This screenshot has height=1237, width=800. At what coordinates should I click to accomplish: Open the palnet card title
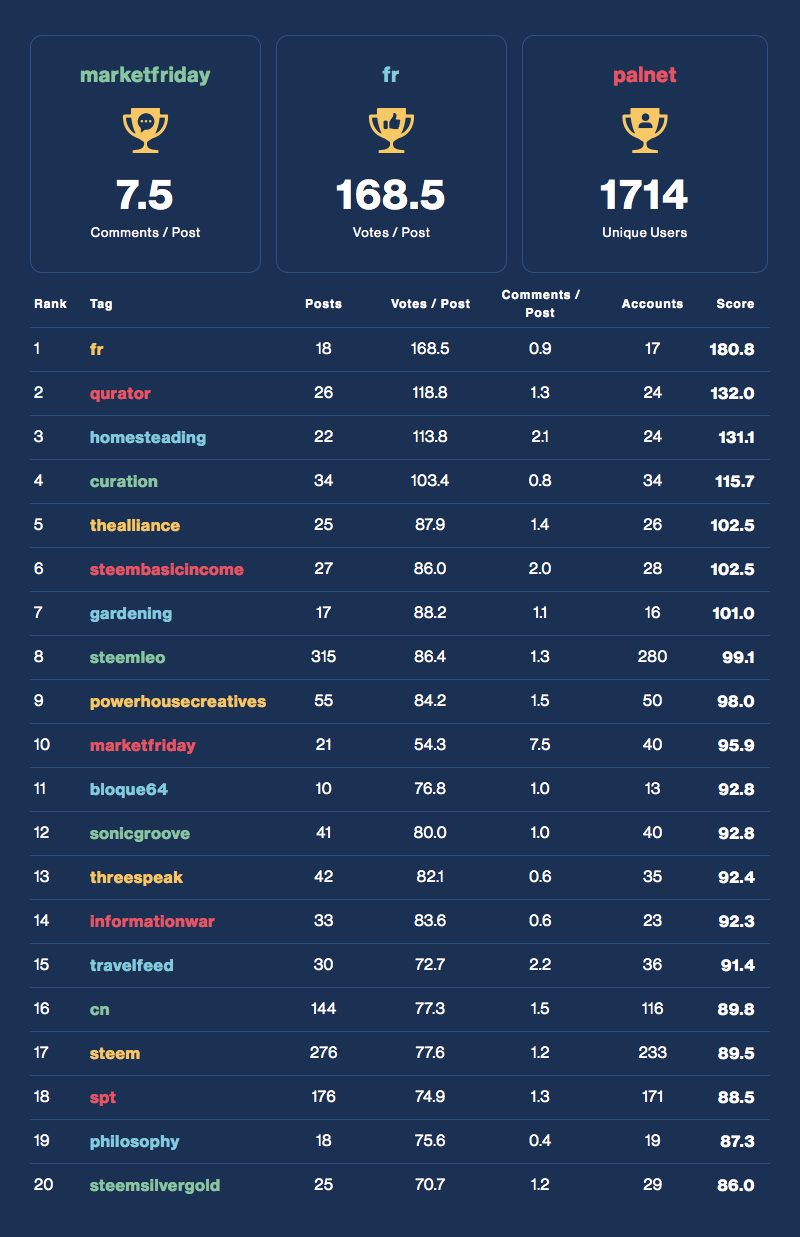[645, 75]
